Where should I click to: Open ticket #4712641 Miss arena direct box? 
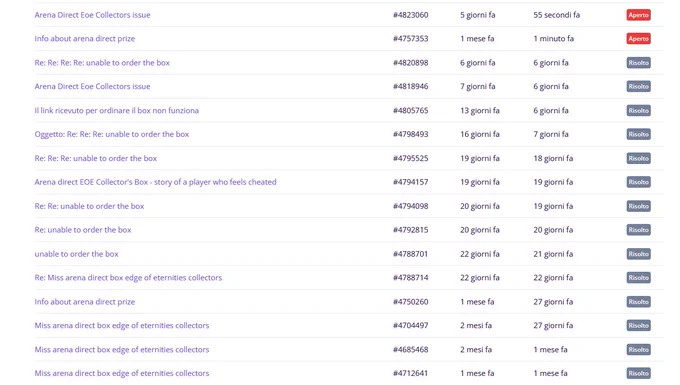click(x=122, y=373)
